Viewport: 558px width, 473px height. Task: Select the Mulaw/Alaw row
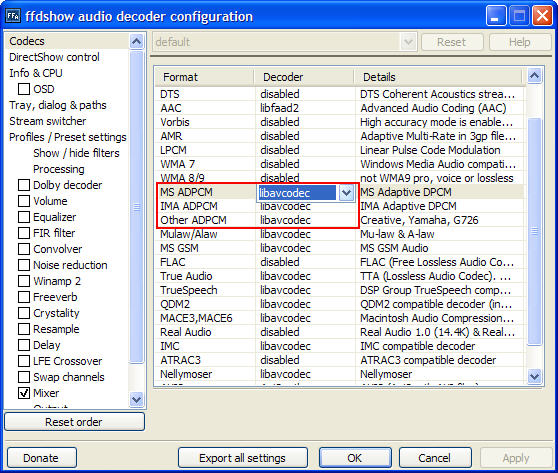point(339,234)
